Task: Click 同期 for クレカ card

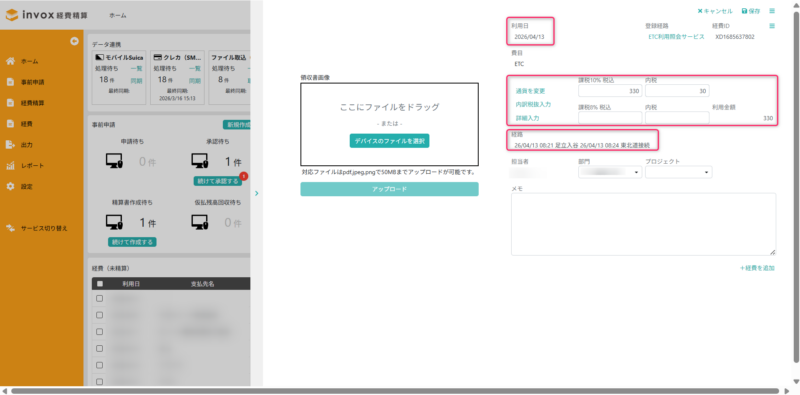Action: 195,81
